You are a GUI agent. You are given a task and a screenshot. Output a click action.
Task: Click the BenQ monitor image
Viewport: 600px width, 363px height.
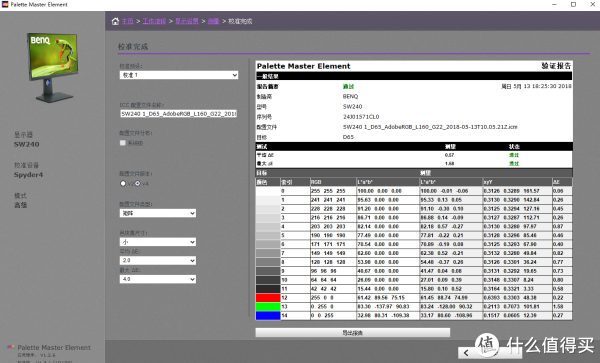pos(53,67)
